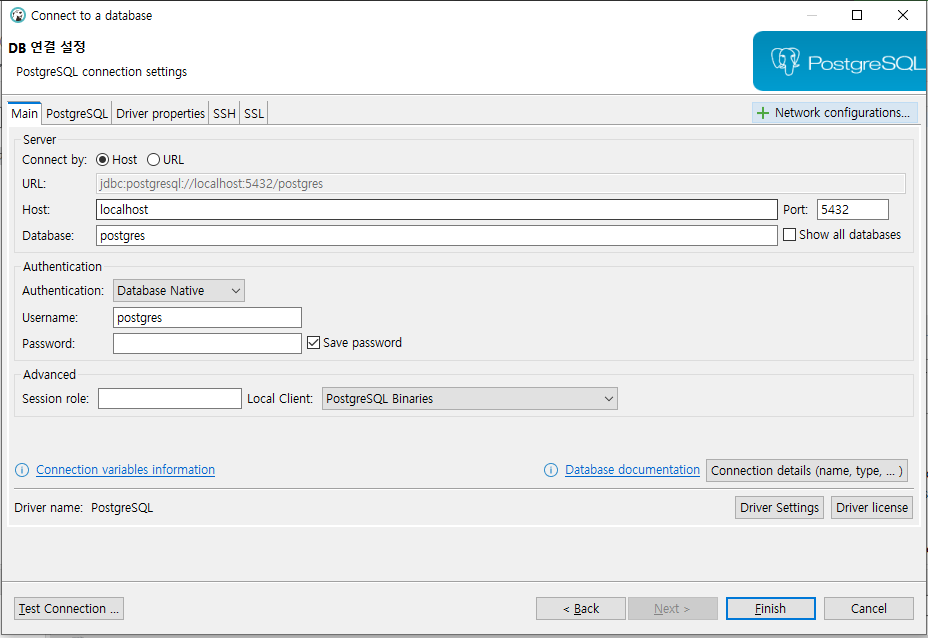Open the Authentication type dropdown
This screenshot has width=928, height=638.
179,291
